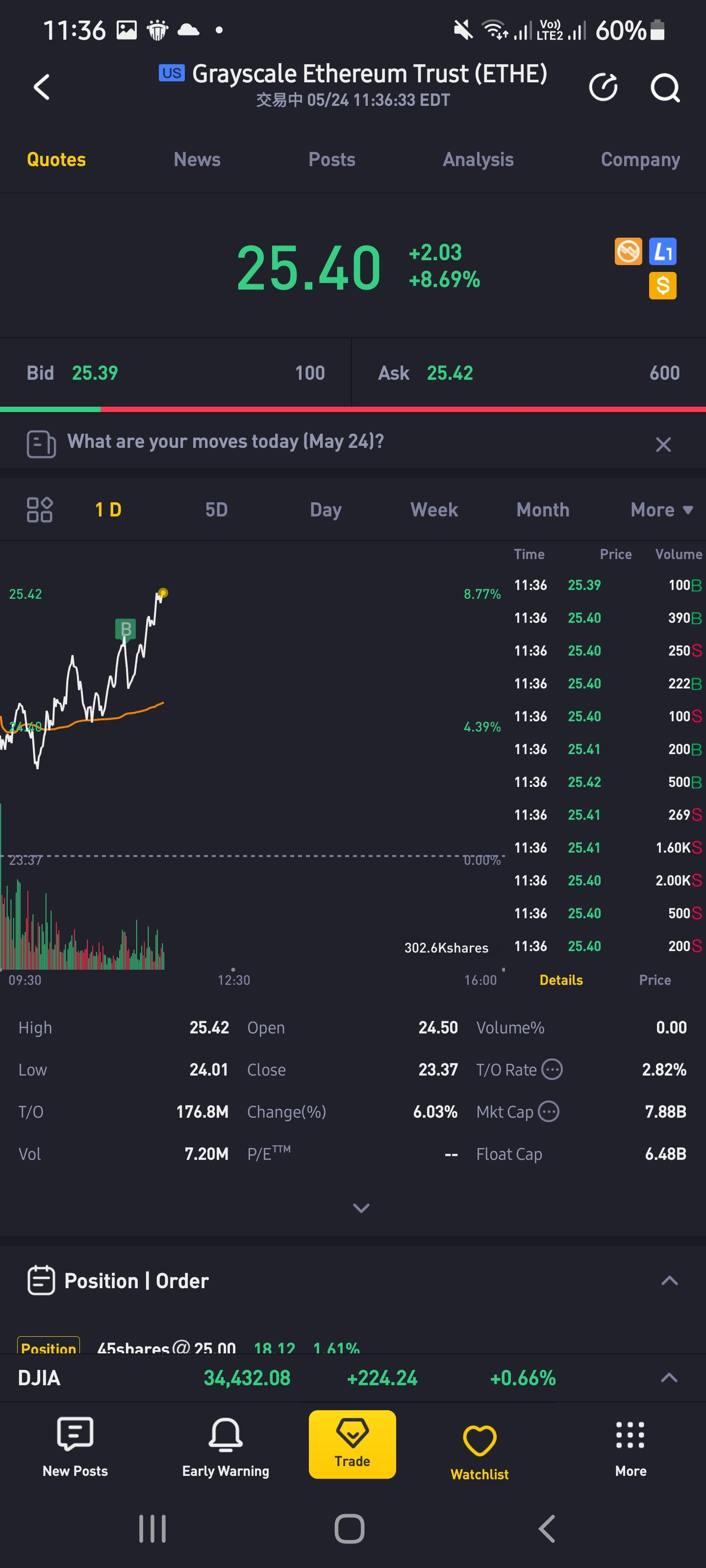
Task: Select the Week chart period
Action: pos(434,510)
